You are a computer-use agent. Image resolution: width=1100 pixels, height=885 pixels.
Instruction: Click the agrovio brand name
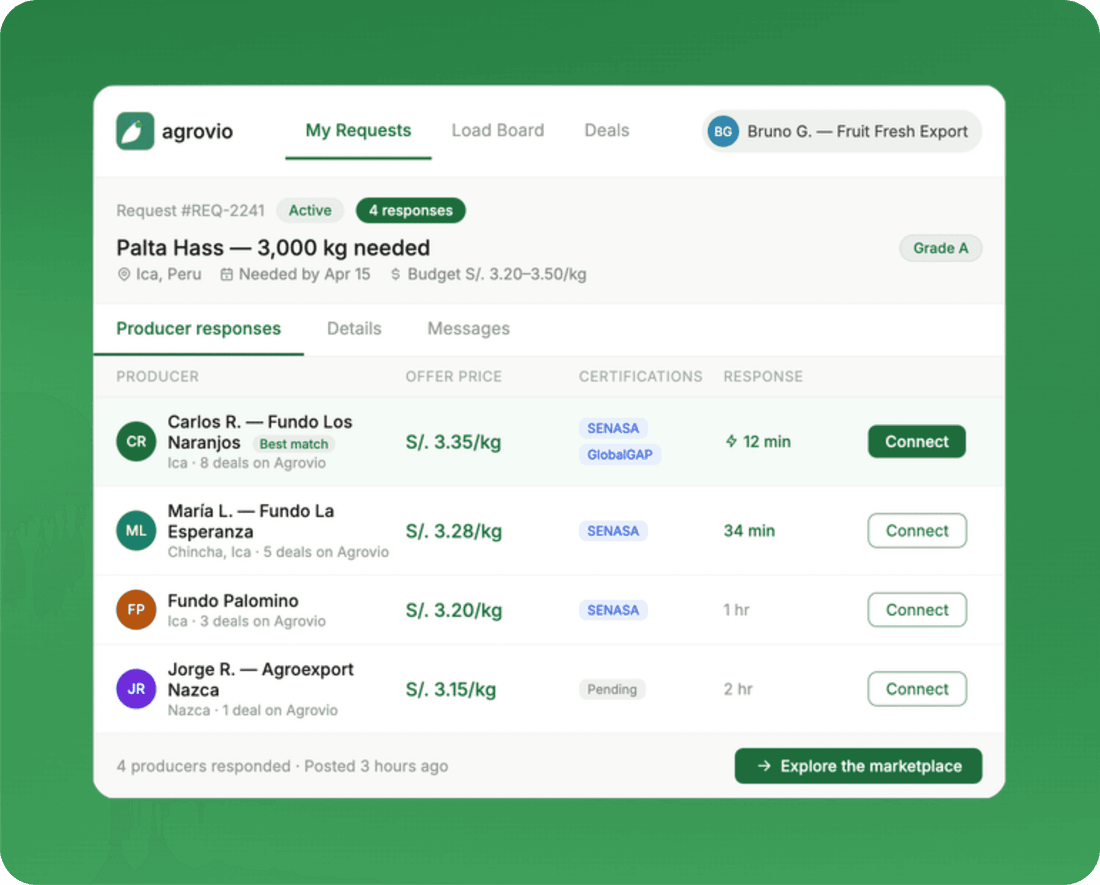[x=197, y=131]
